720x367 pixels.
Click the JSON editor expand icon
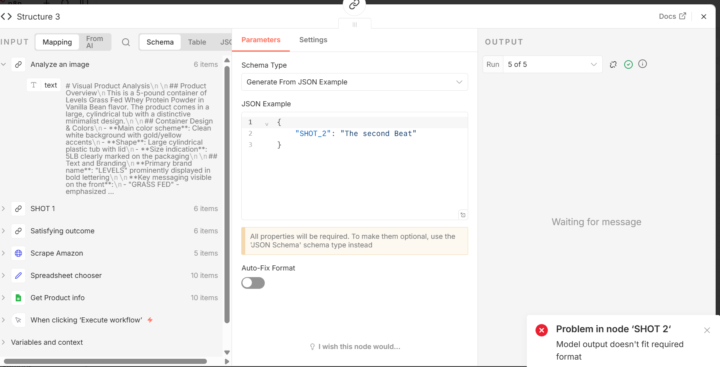click(462, 215)
